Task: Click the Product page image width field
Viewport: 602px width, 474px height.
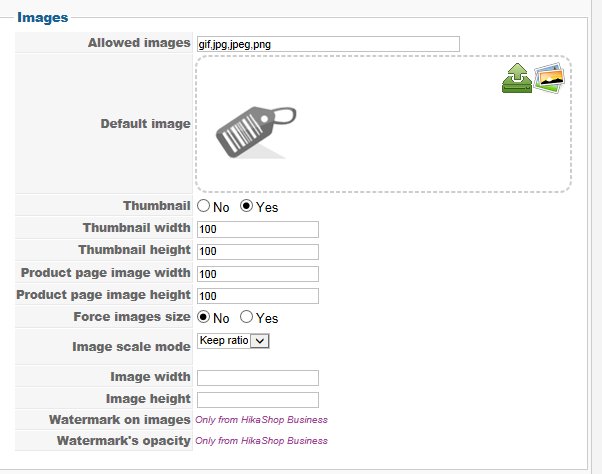Action: tap(258, 274)
